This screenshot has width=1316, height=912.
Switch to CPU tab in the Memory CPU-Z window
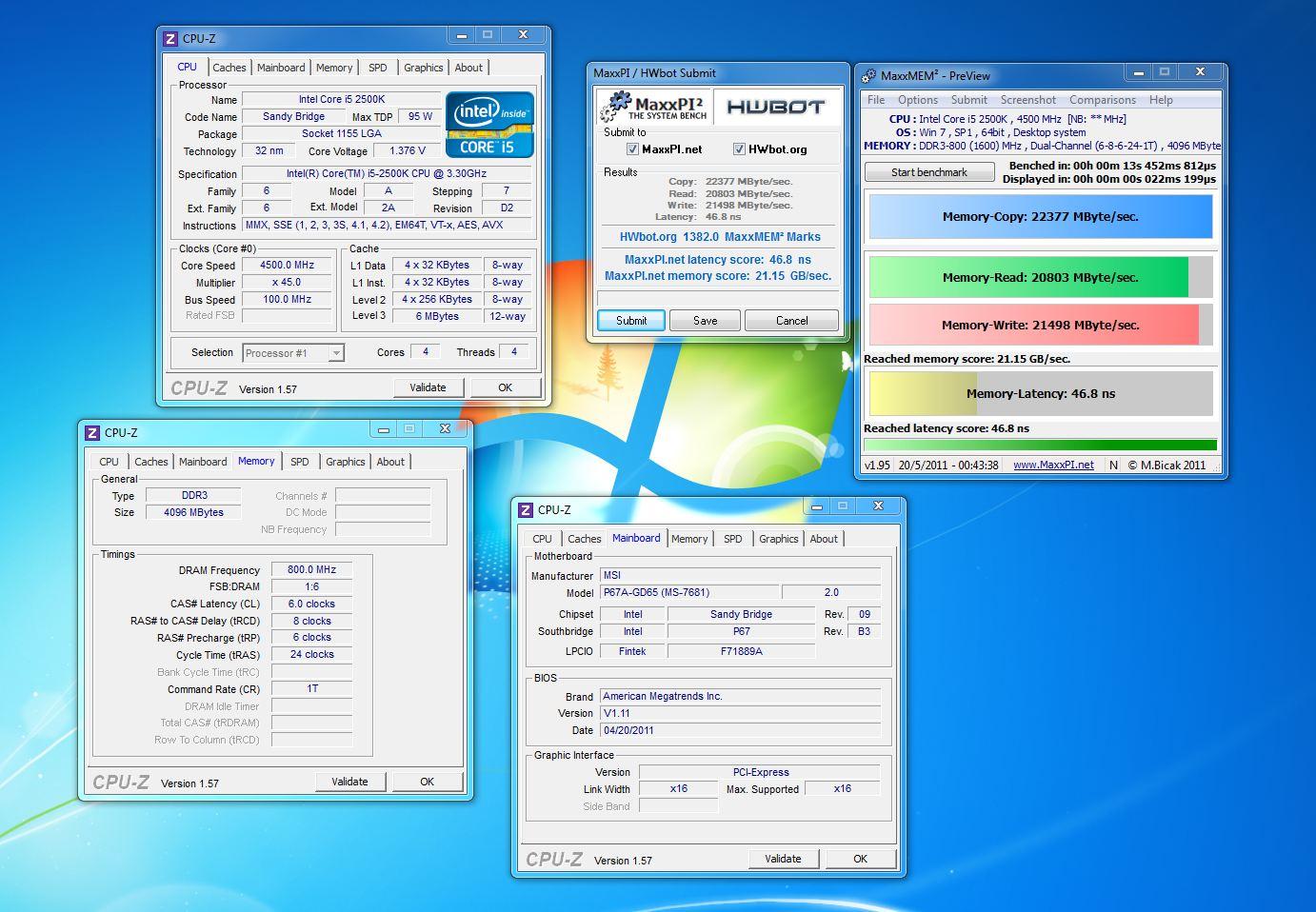click(110, 462)
